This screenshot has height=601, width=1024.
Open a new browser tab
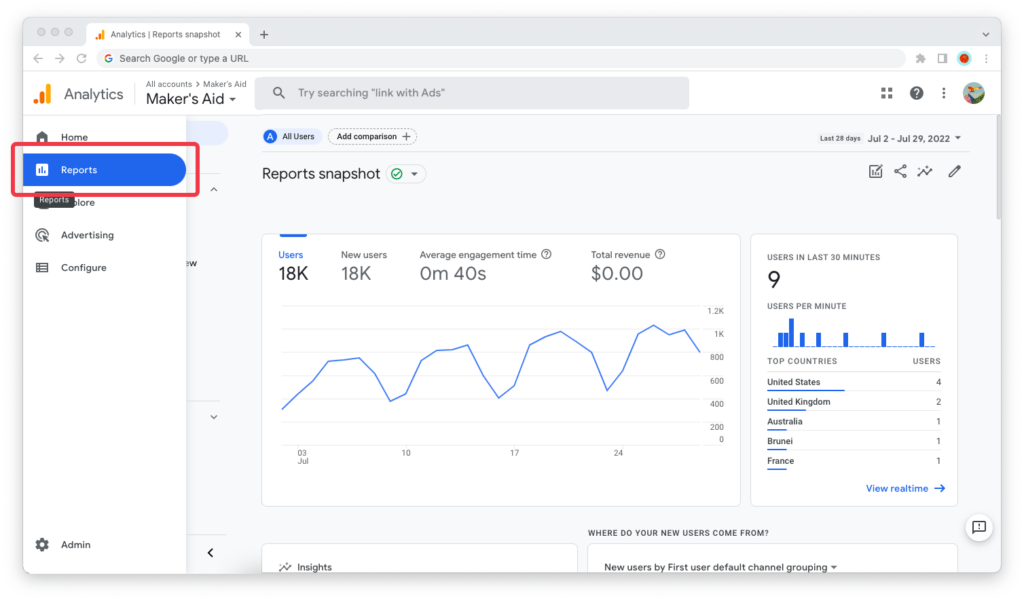[264, 35]
